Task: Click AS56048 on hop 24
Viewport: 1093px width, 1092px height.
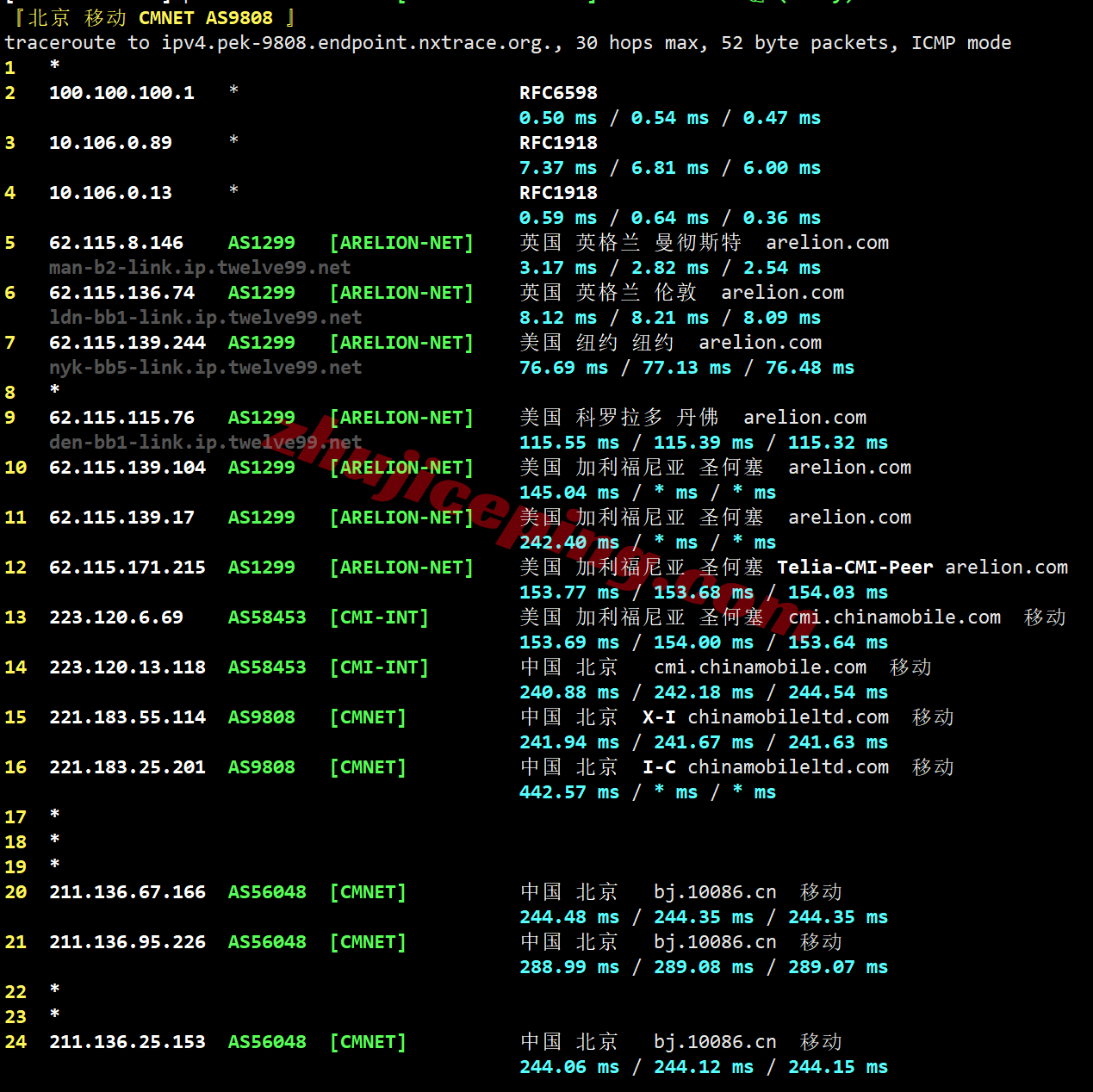Action: [267, 1042]
